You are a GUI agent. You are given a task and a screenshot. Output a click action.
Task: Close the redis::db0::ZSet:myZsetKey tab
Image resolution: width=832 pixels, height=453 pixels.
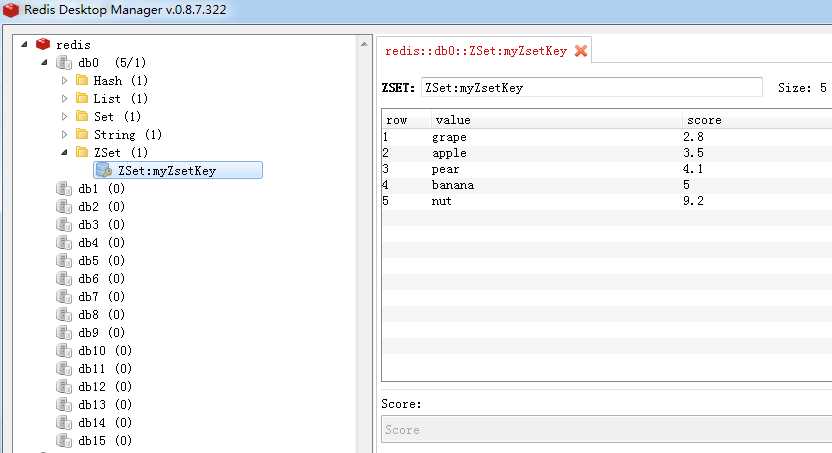pyautogui.click(x=581, y=51)
